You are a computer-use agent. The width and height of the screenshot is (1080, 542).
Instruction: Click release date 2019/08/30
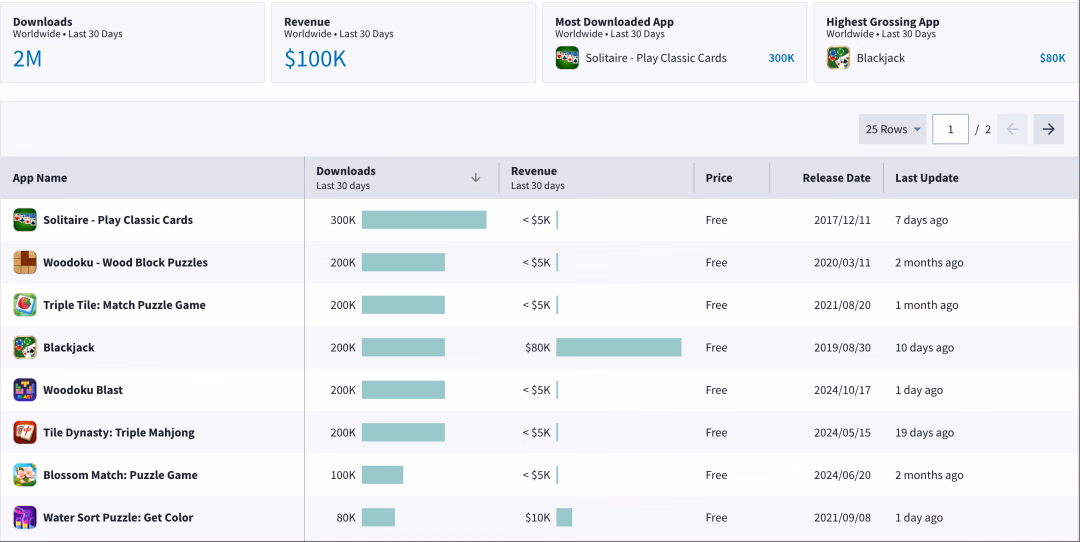(x=842, y=347)
